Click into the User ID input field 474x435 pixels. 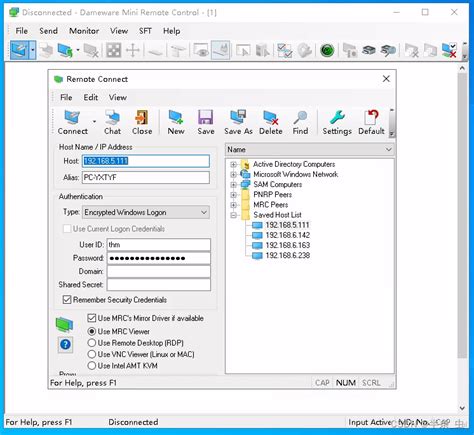click(159, 245)
